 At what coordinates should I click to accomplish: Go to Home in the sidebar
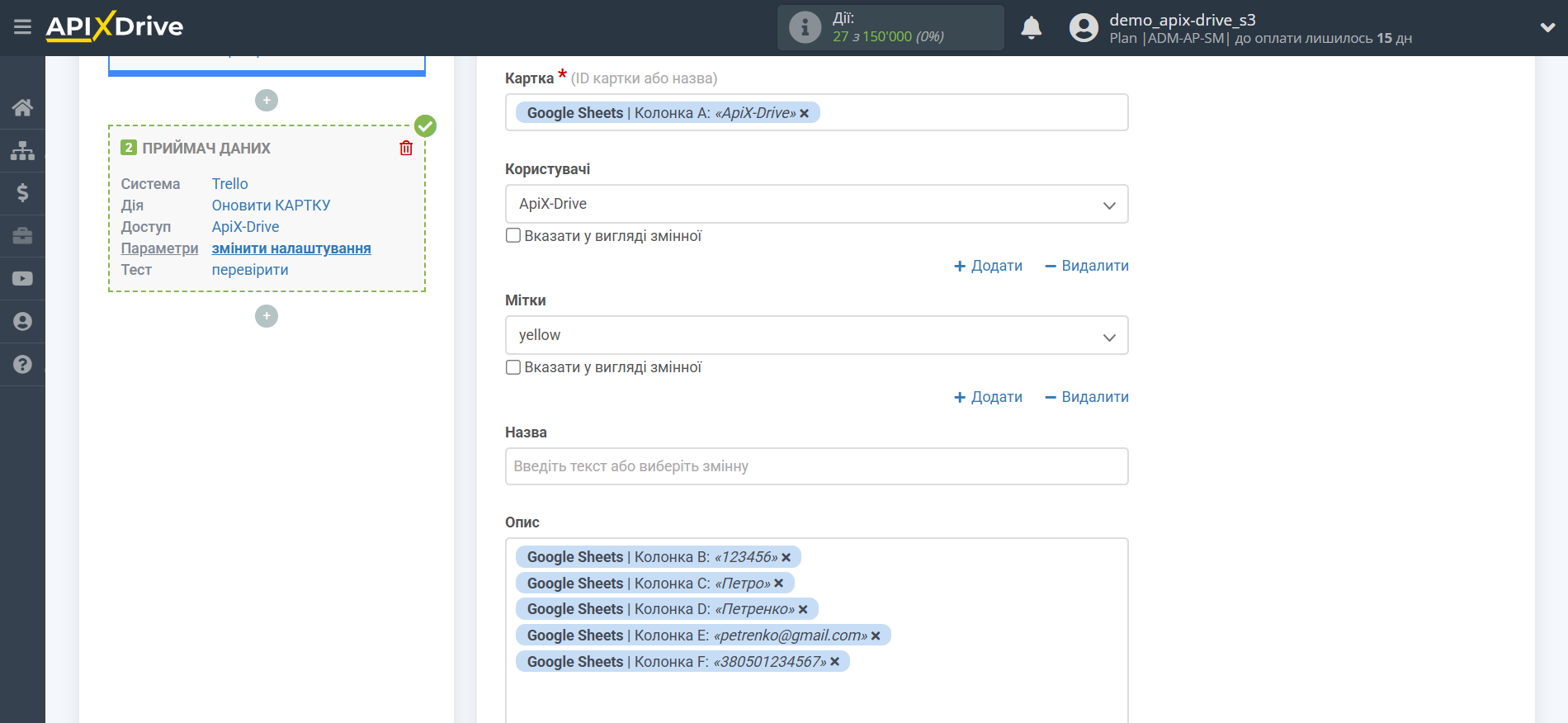coord(22,107)
